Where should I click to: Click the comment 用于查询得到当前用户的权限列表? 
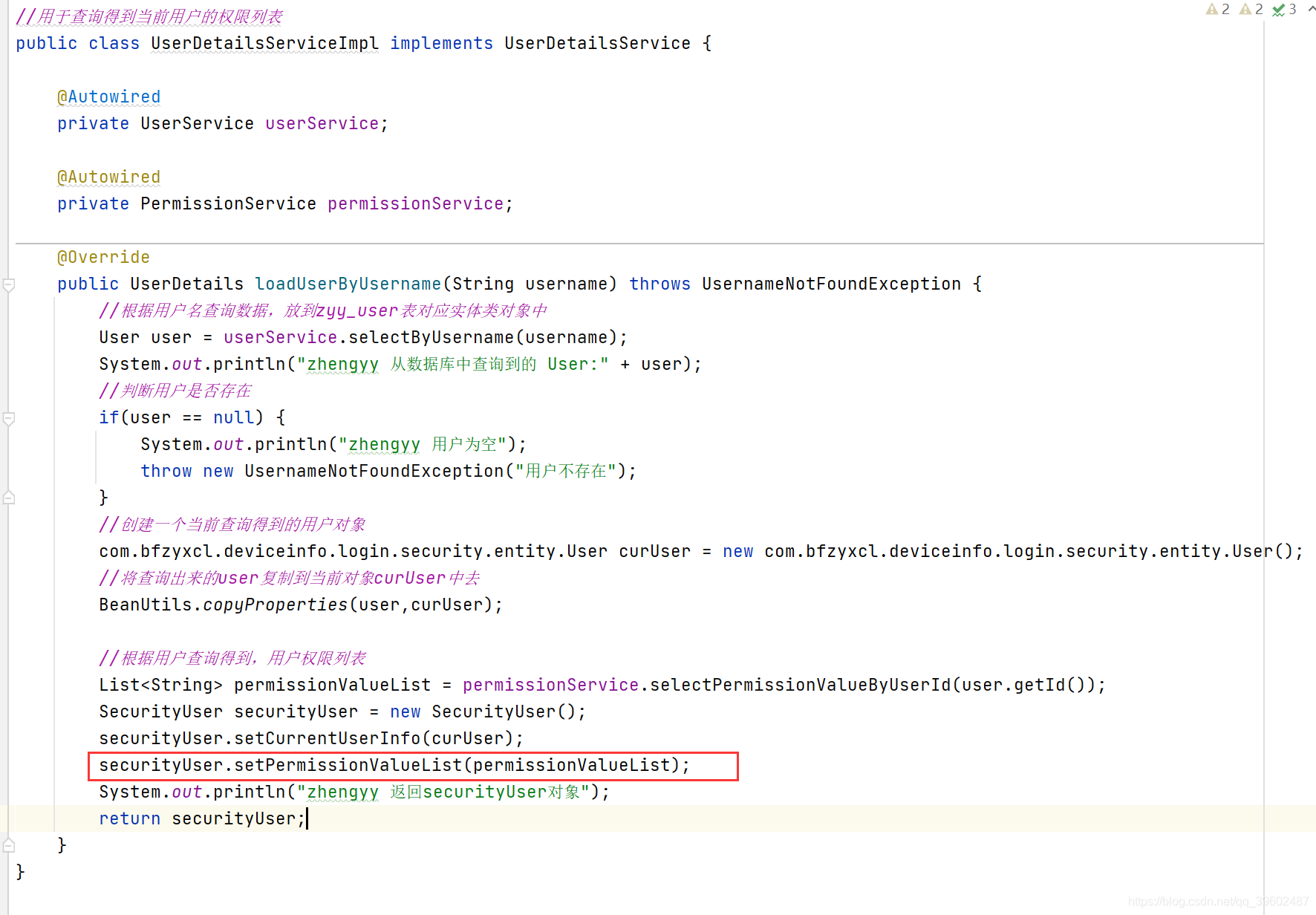(149, 16)
